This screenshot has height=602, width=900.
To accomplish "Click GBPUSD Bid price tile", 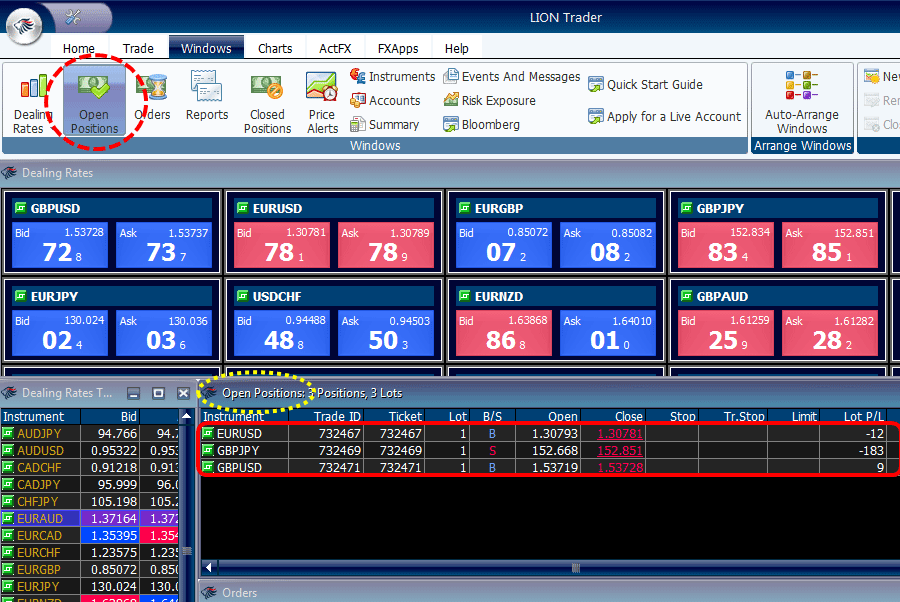I will (60, 245).
